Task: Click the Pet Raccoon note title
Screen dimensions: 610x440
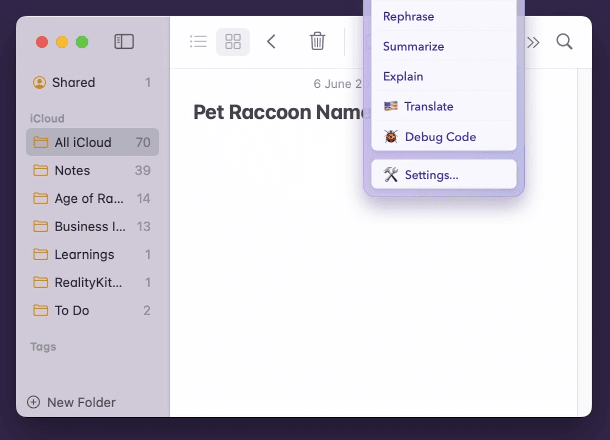Action: [277, 112]
